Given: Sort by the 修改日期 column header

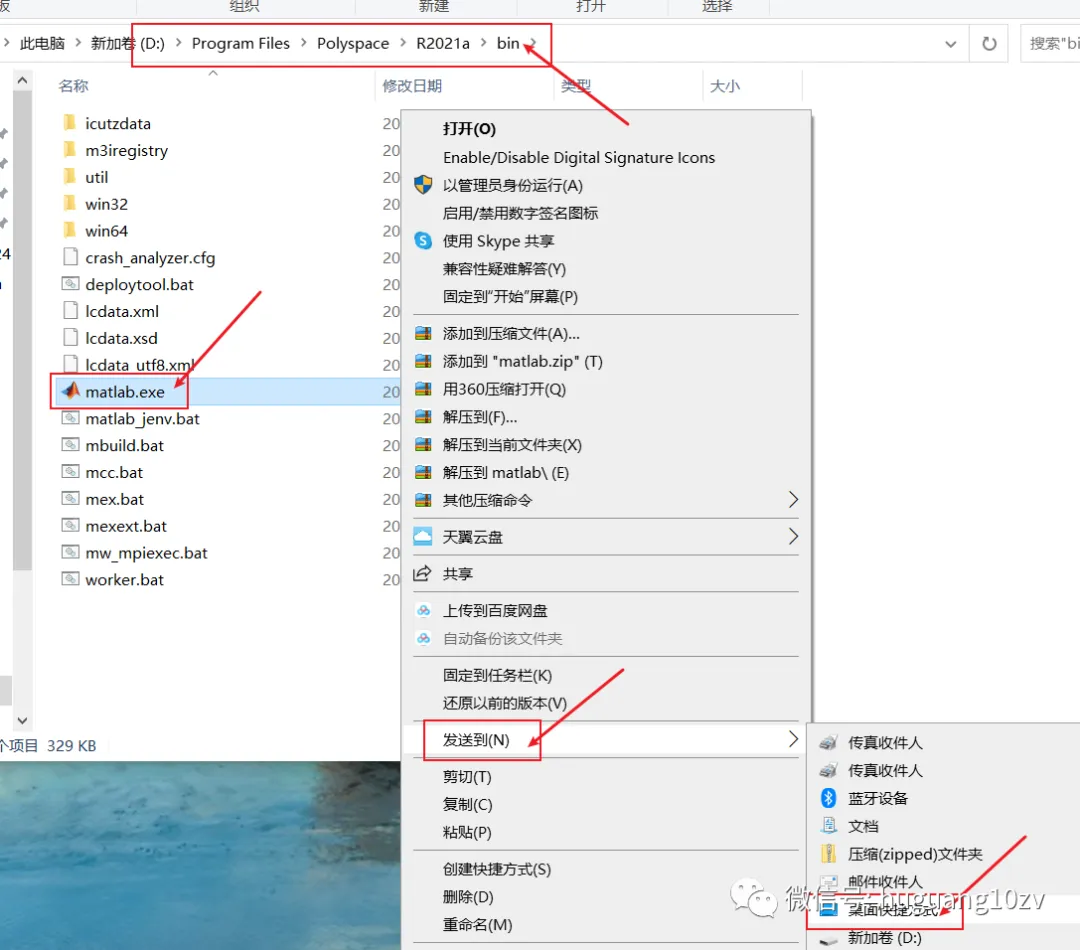Looking at the screenshot, I should [412, 85].
